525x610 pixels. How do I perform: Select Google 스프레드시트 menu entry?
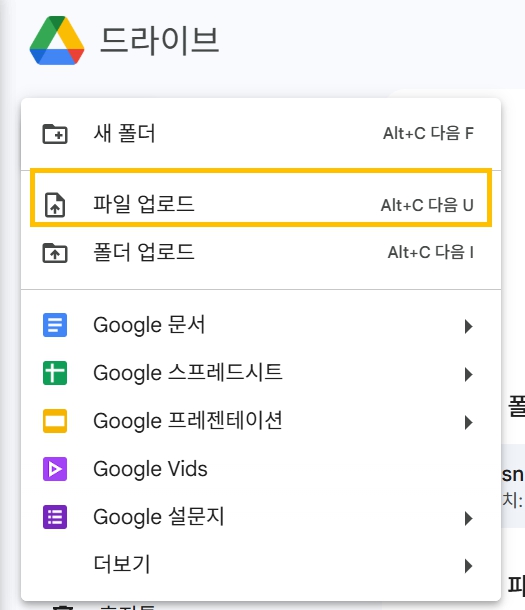(261, 373)
